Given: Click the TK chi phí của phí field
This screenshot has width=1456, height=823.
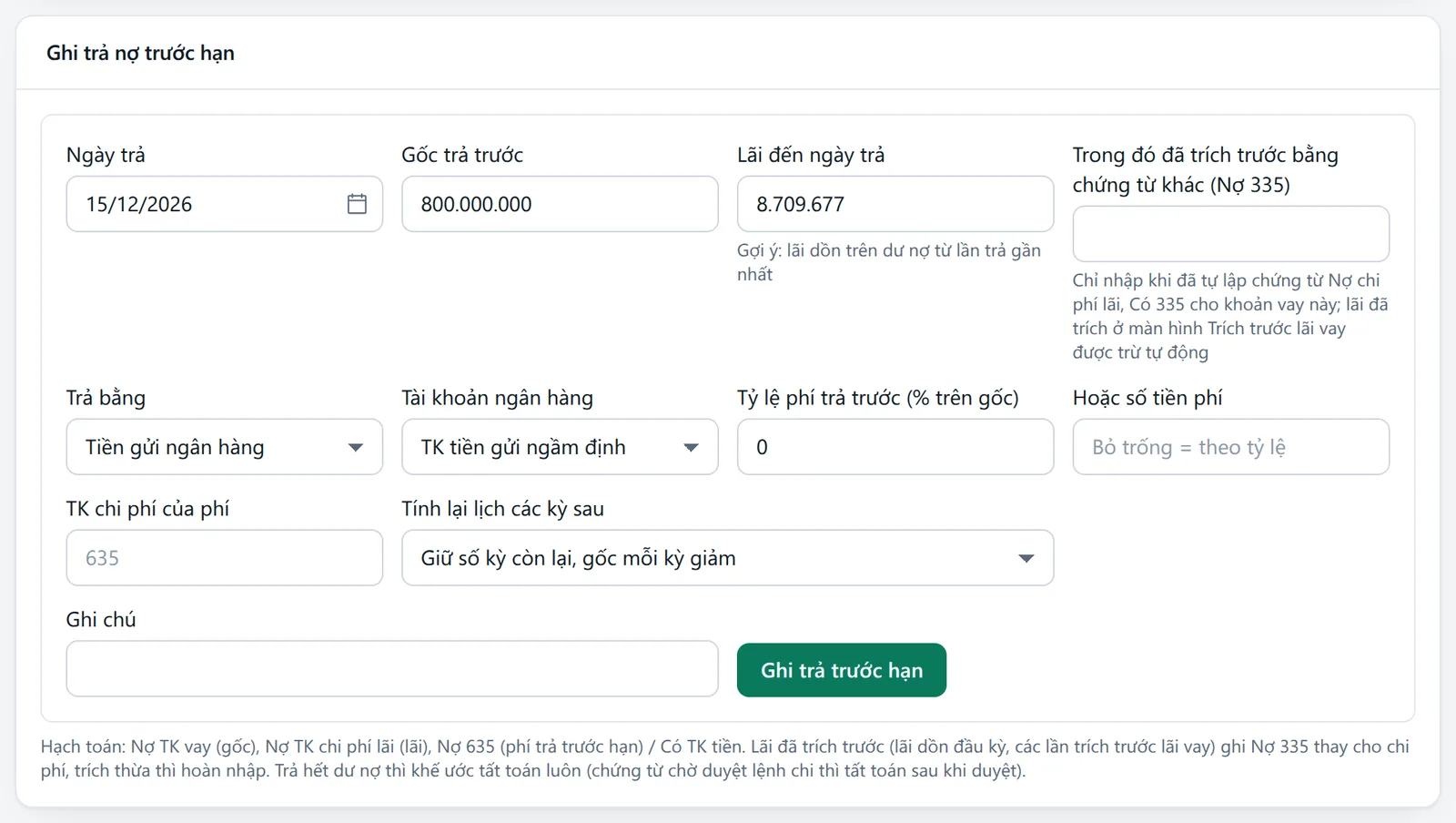Looking at the screenshot, I should pyautogui.click(x=224, y=558).
